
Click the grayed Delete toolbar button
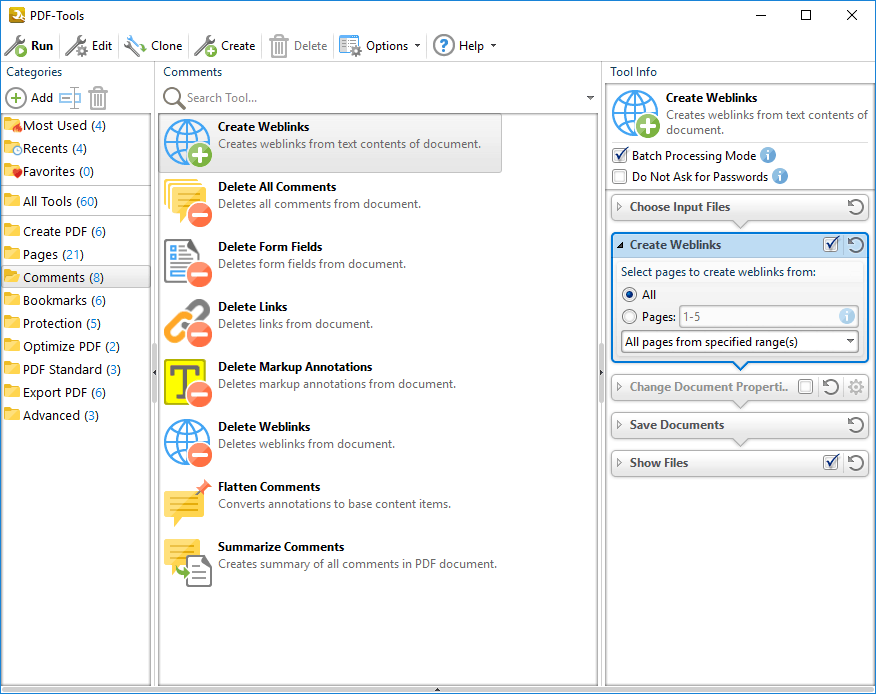[x=298, y=46]
